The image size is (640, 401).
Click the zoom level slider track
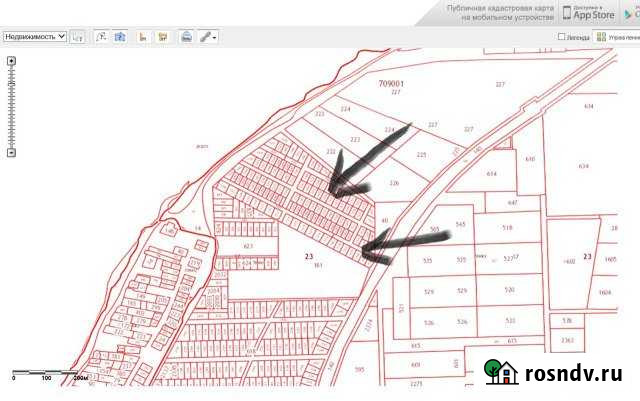(x=11, y=105)
